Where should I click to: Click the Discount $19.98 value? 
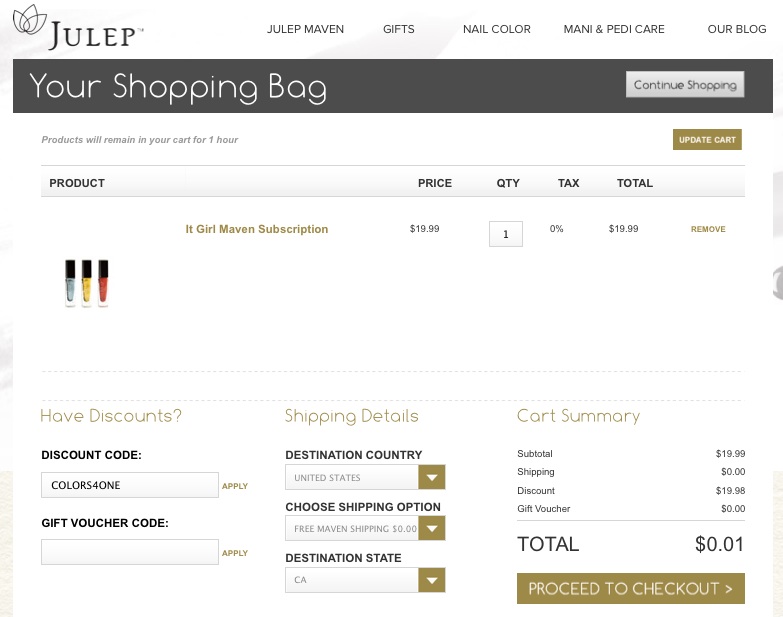click(730, 491)
